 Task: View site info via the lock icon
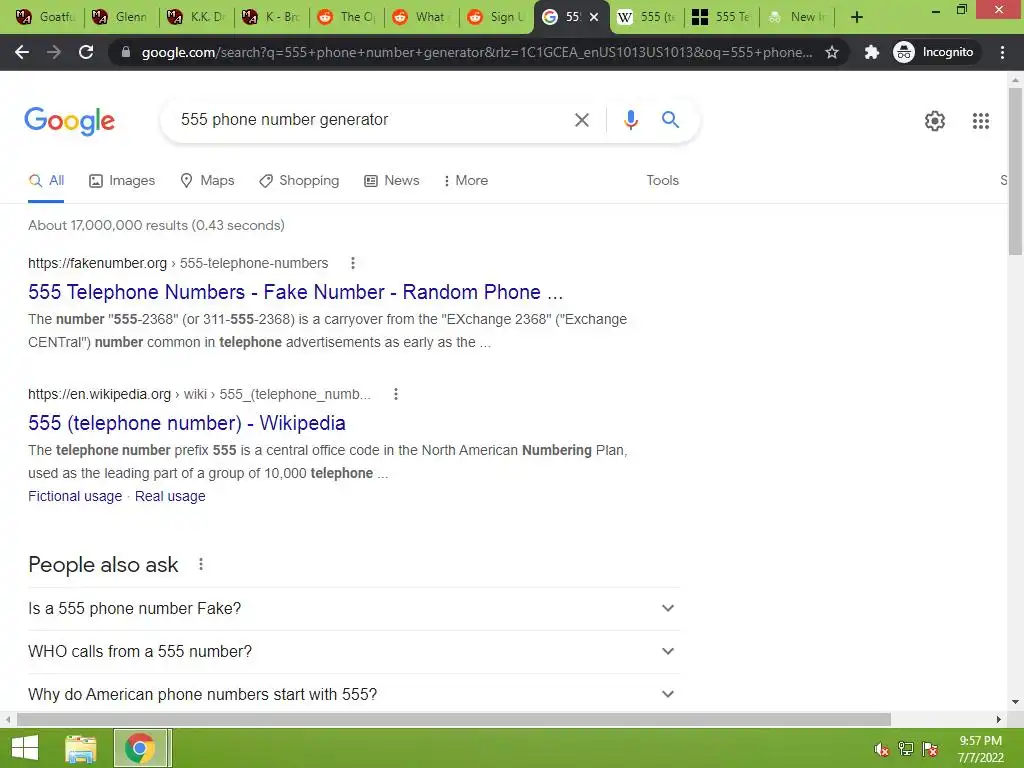pos(126,52)
